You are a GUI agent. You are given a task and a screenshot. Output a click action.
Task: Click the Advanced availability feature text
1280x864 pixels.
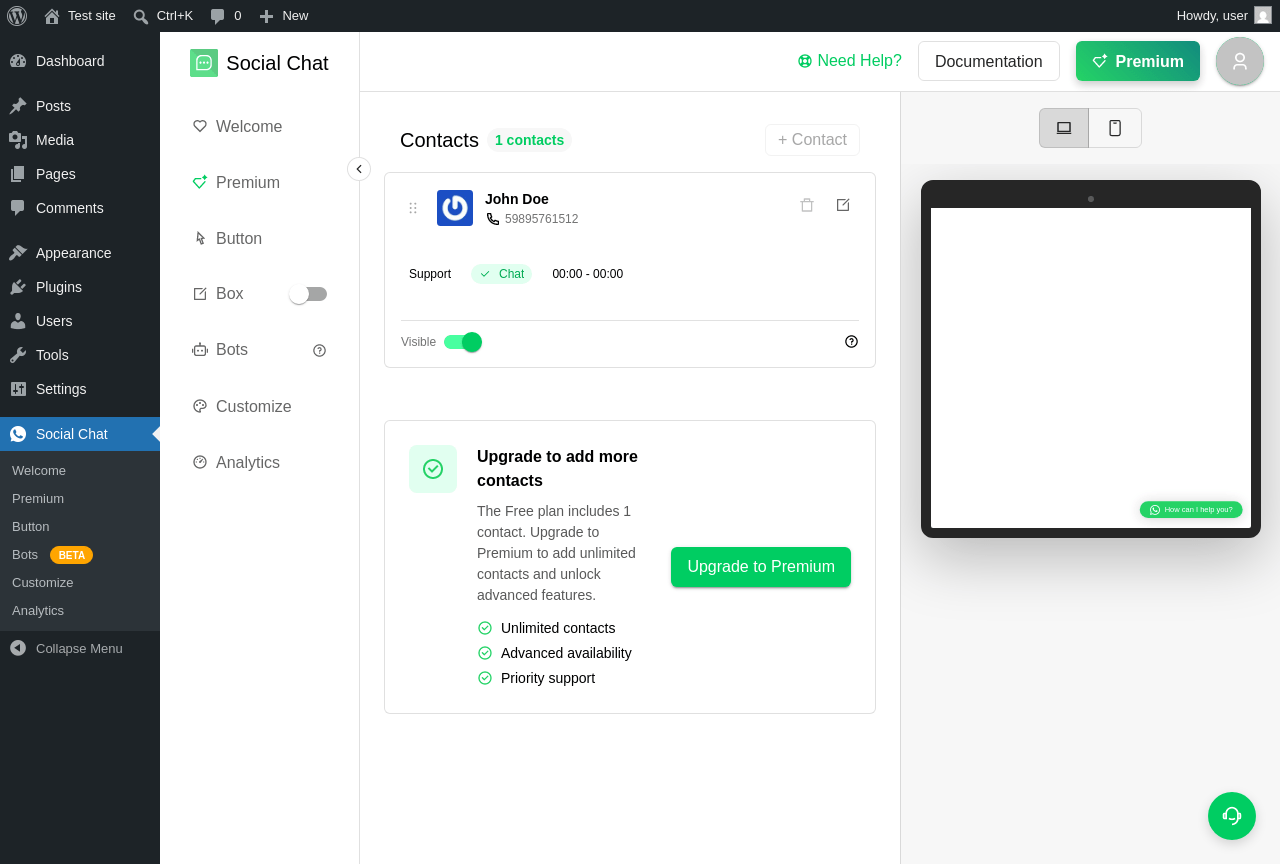tap(566, 653)
